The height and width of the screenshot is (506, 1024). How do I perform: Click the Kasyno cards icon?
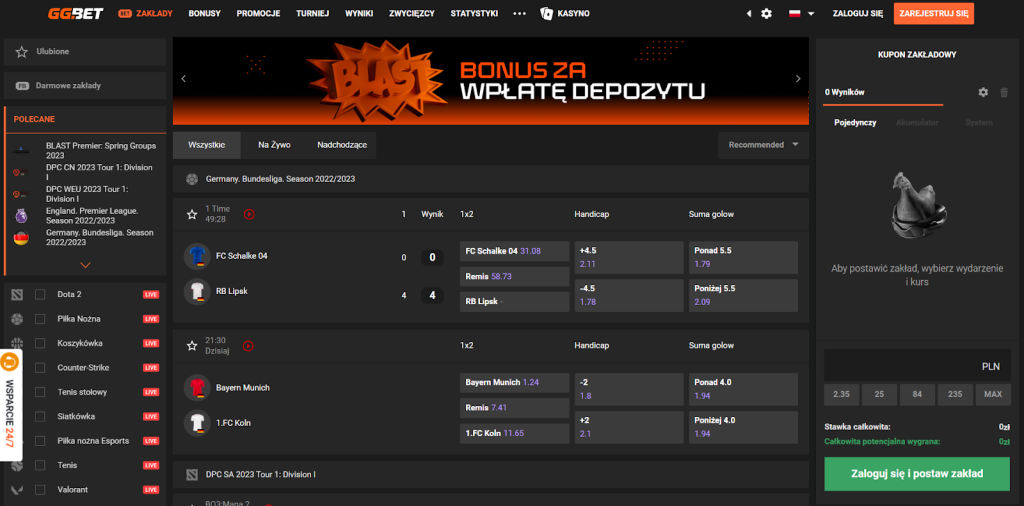(546, 13)
